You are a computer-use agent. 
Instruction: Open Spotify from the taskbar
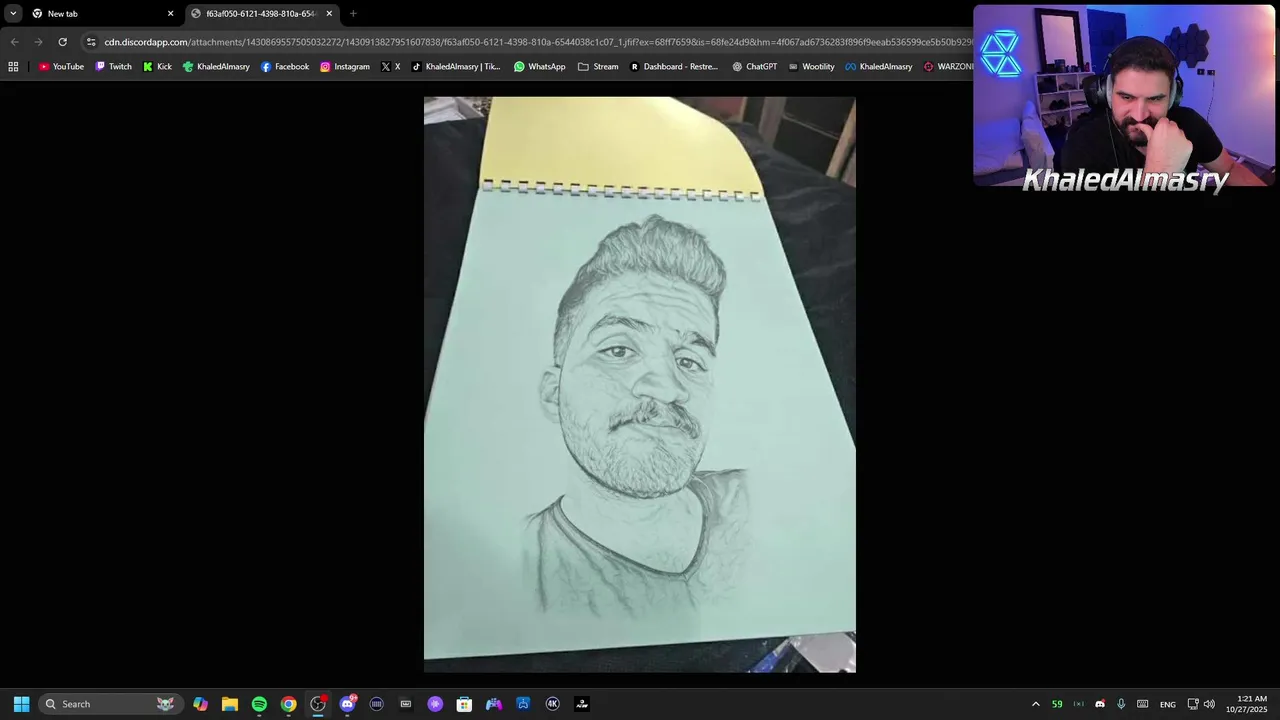coord(259,704)
